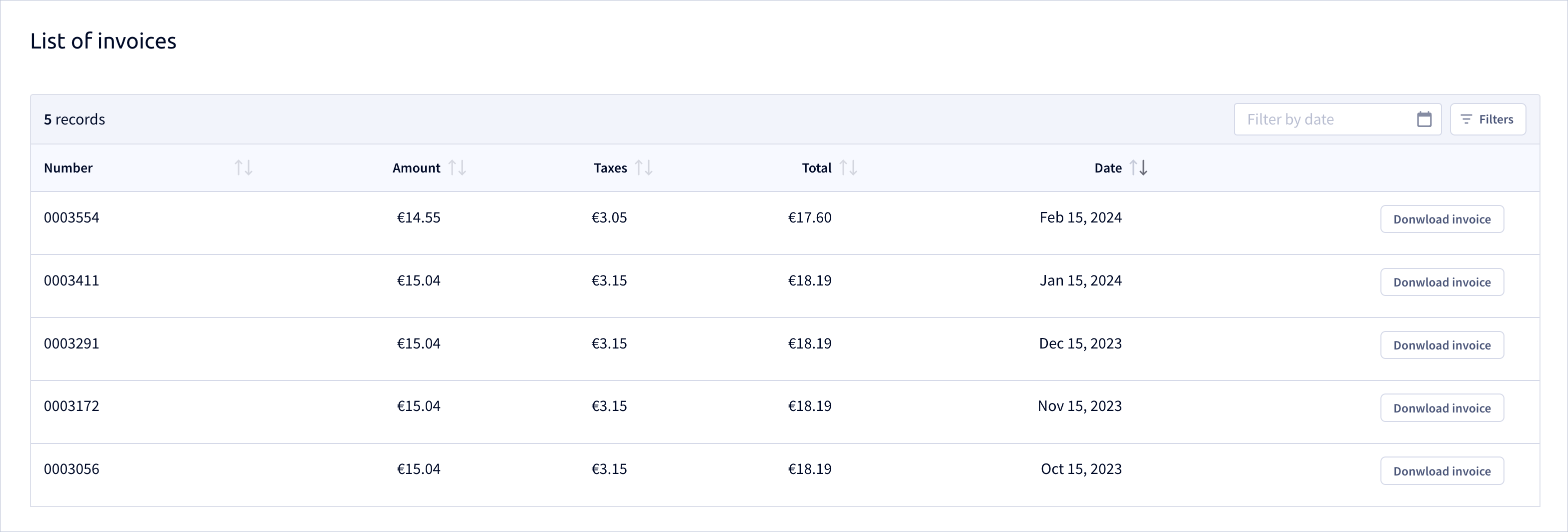This screenshot has height=532, width=1568.
Task: Click the Taxes column sort arrows
Action: tap(643, 167)
